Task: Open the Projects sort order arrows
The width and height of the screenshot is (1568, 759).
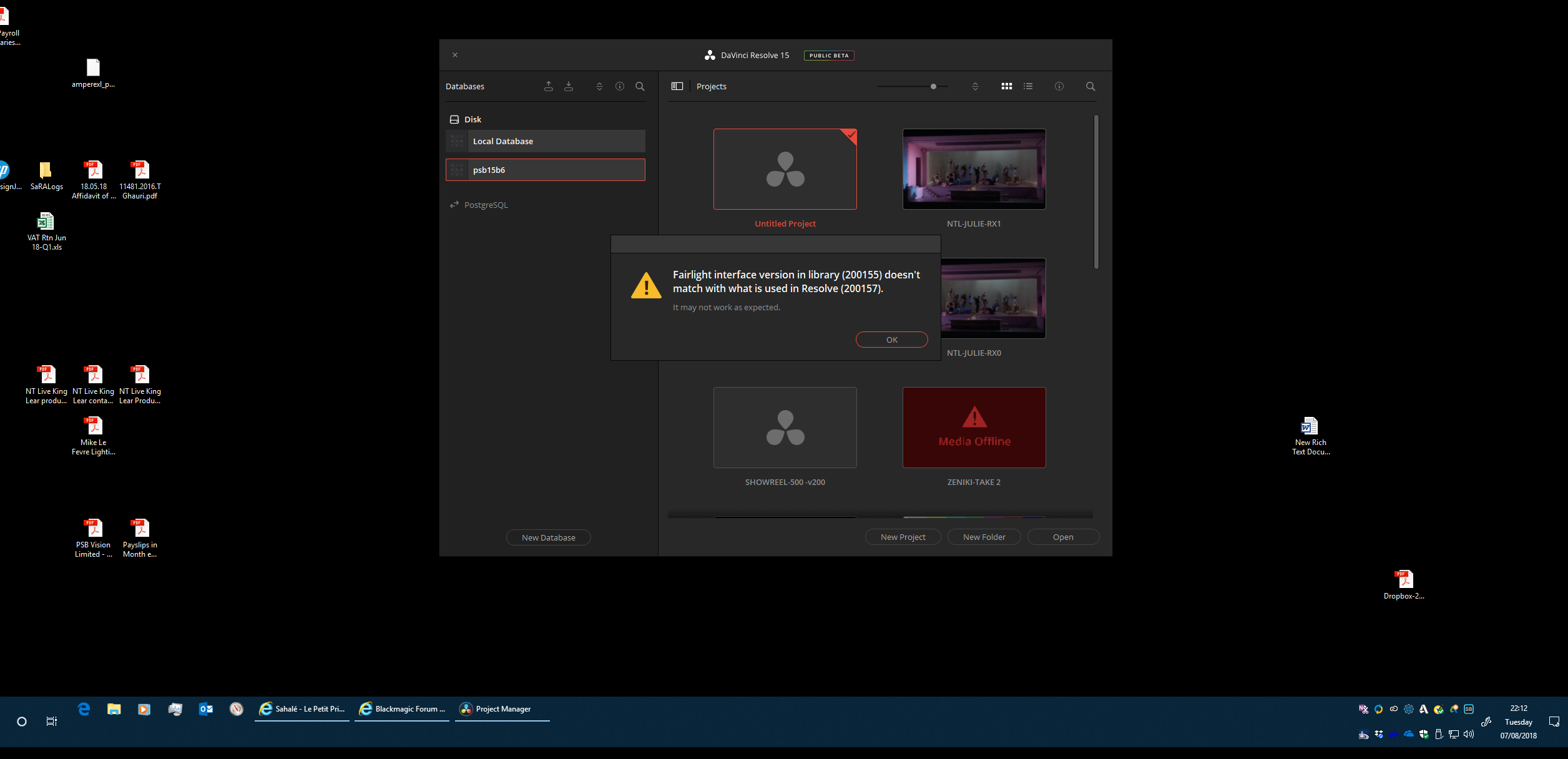Action: pyautogui.click(x=975, y=86)
